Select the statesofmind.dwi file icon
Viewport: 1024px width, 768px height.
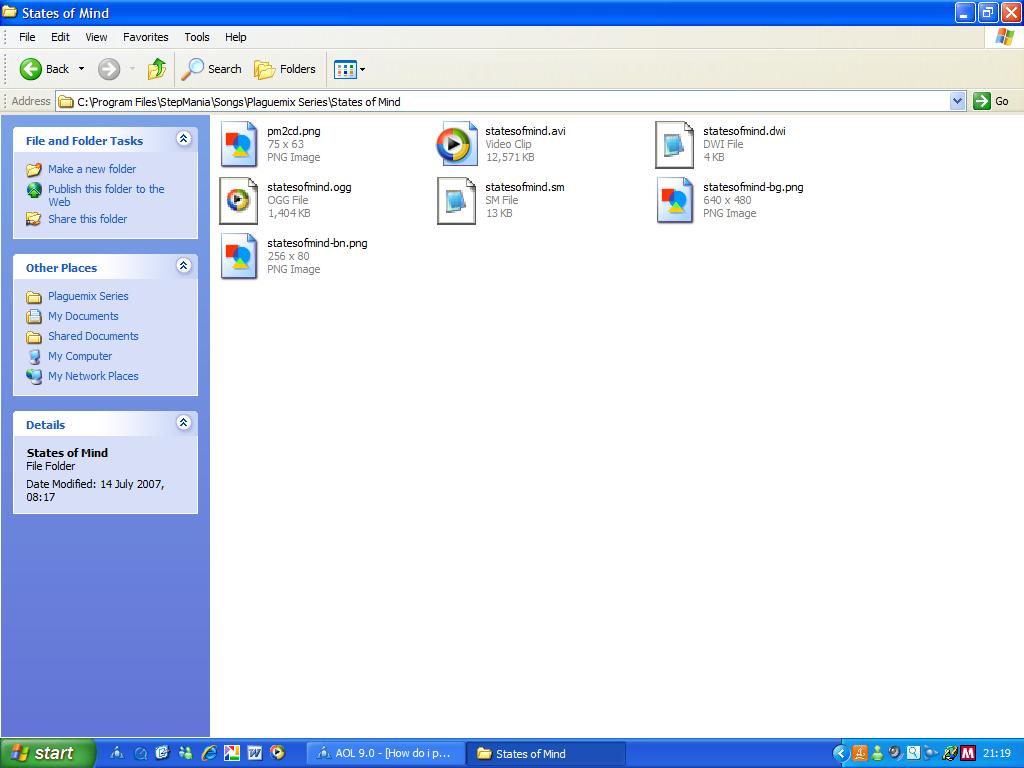tap(675, 144)
